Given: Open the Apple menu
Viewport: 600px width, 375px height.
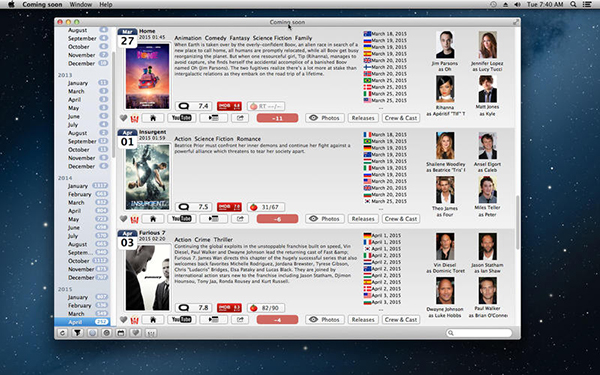Looking at the screenshot, I should click(x=11, y=5).
